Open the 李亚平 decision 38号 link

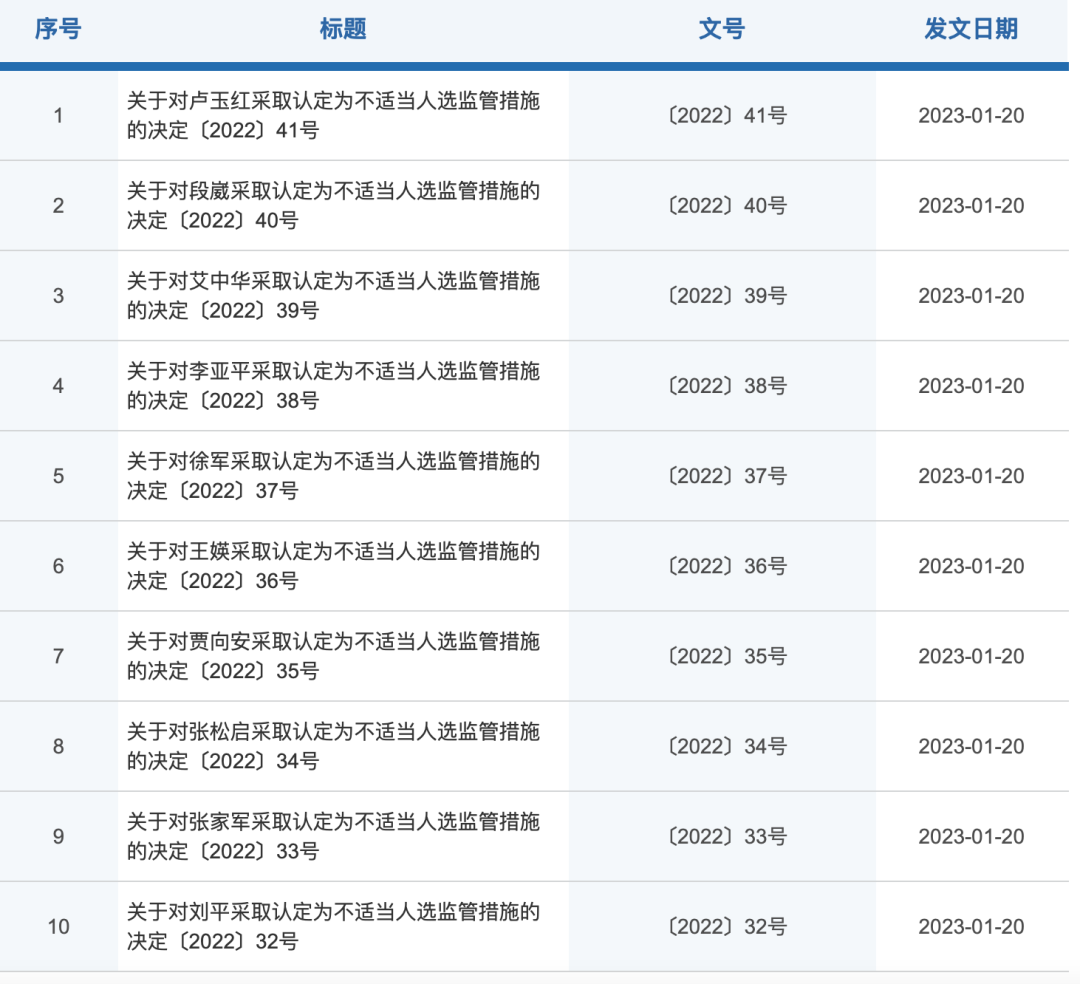pyautogui.click(x=333, y=385)
